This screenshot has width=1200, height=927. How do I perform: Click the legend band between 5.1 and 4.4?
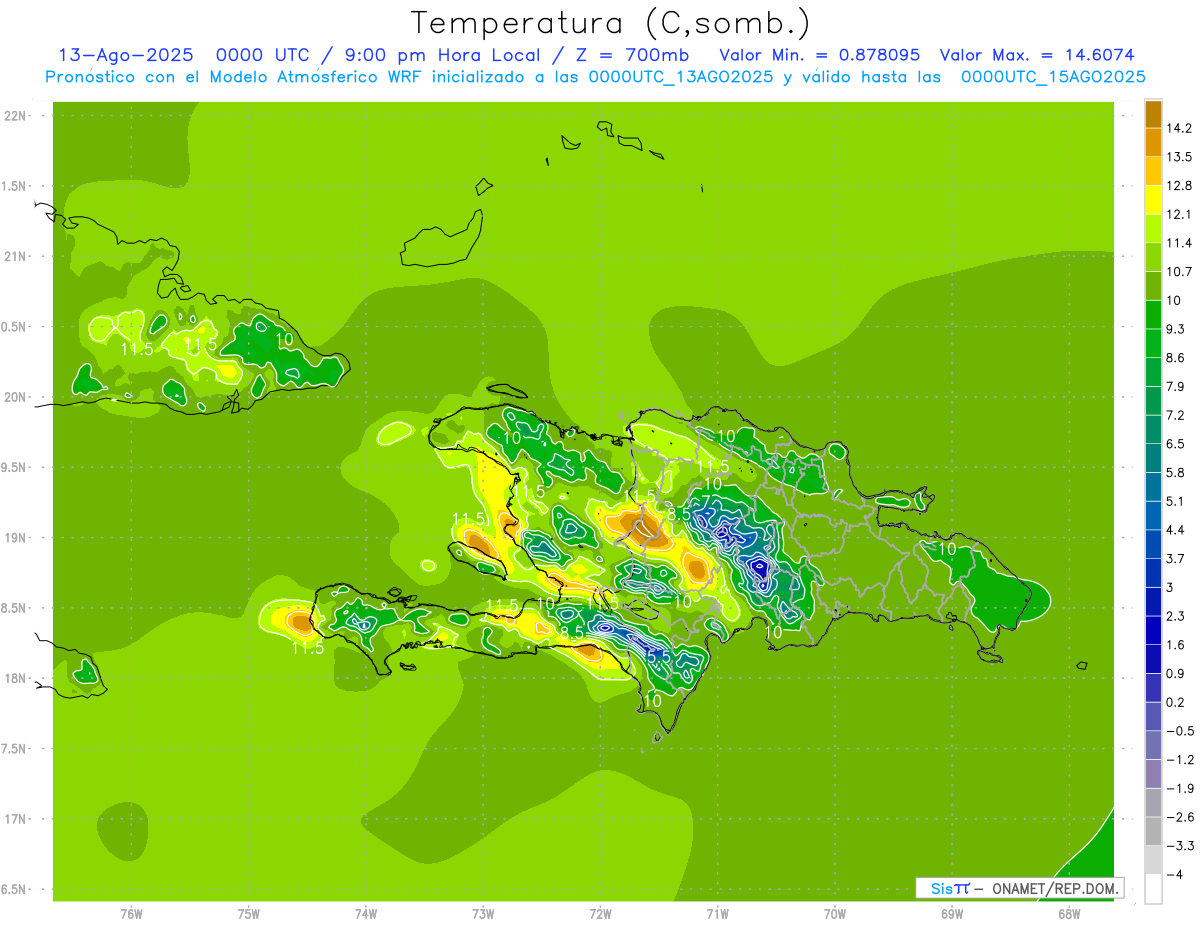click(x=1153, y=515)
